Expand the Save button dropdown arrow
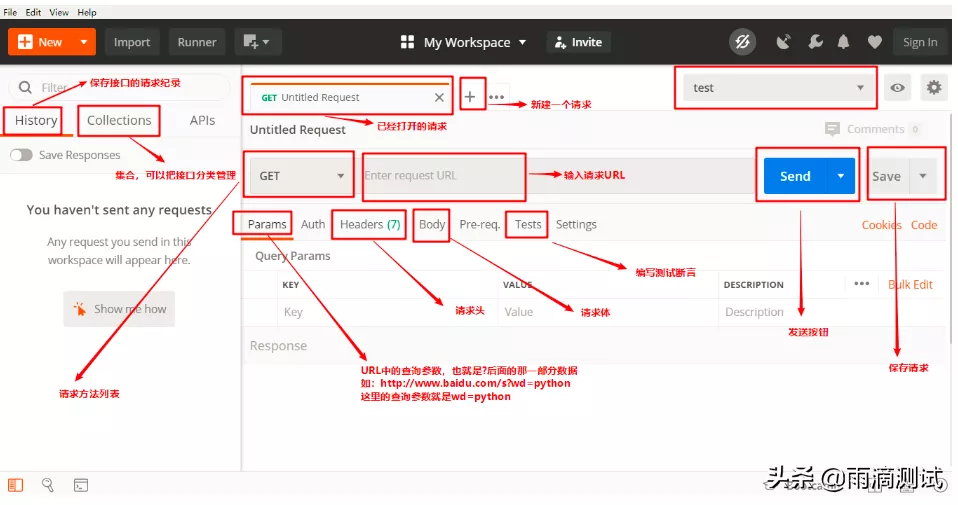958x505 pixels. (x=923, y=176)
